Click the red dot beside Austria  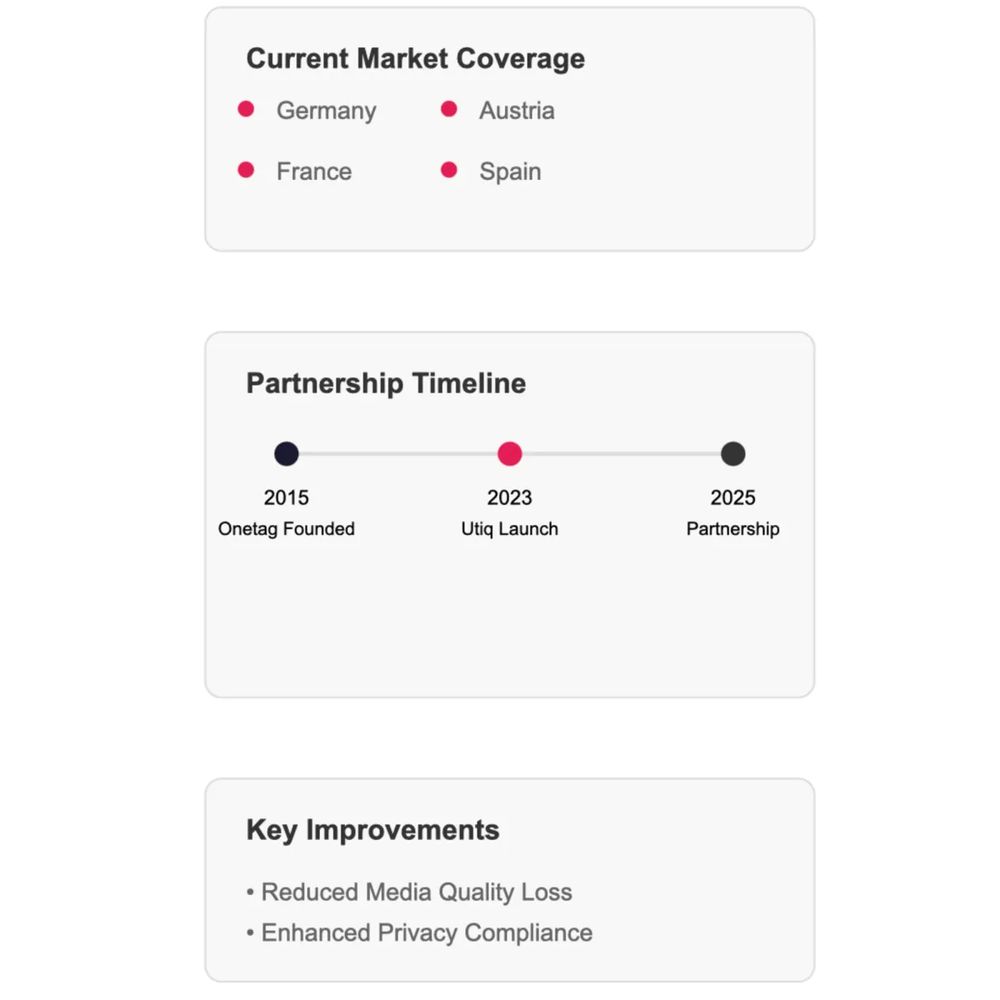click(x=449, y=109)
